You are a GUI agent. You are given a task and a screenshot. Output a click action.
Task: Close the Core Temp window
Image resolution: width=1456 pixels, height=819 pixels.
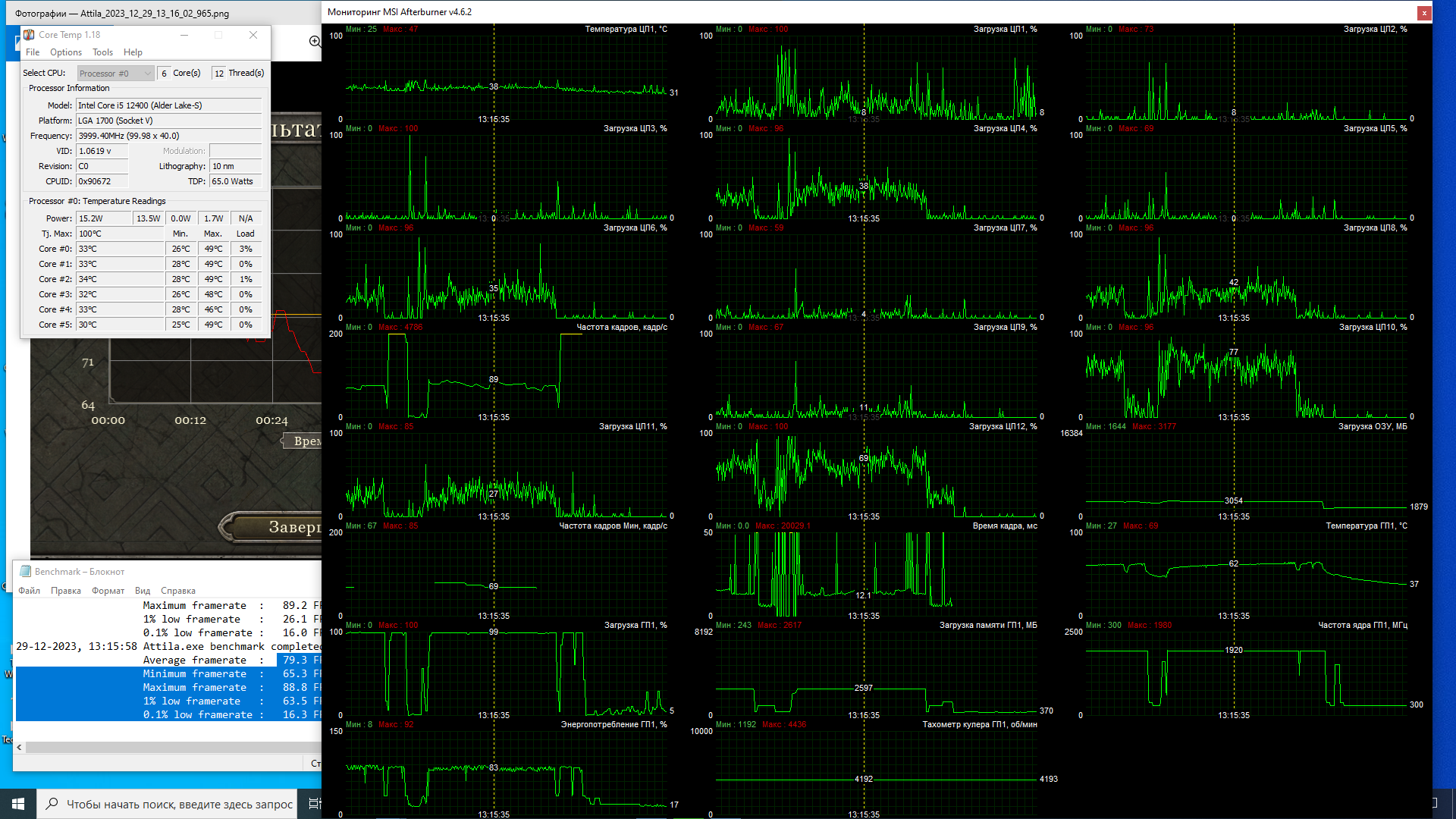tap(253, 35)
